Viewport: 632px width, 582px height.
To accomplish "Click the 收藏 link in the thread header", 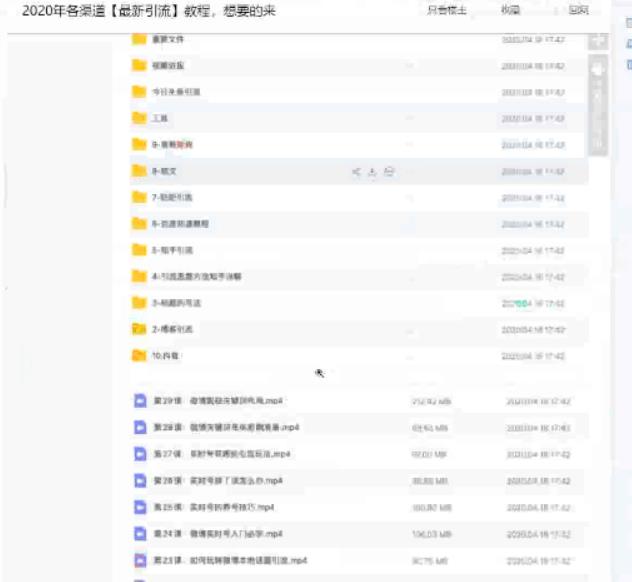I will click(510, 10).
